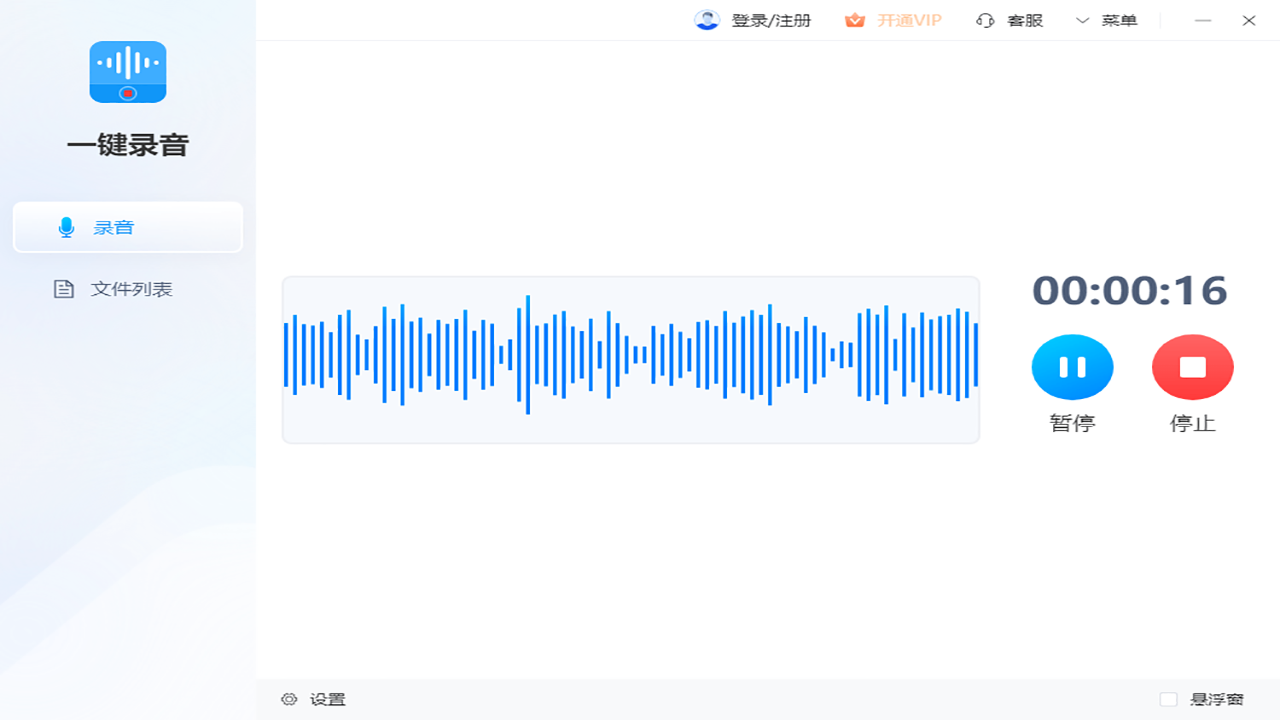1280x720 pixels.
Task: Click the crown icon next to 开通VIP
Action: pyautogui.click(x=855, y=20)
